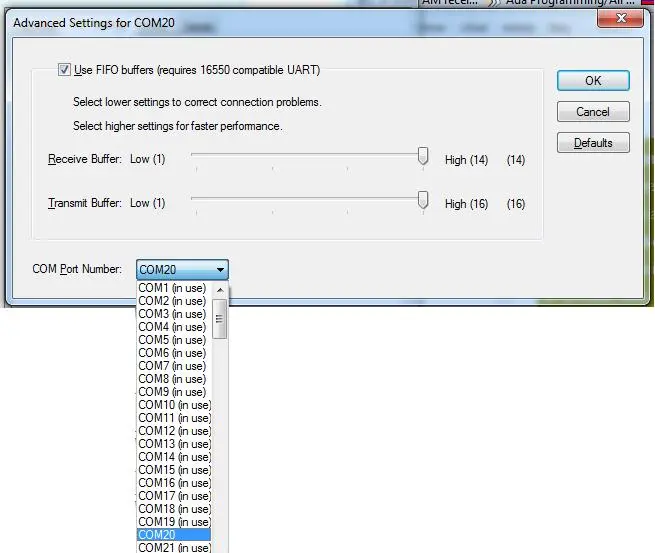Select COM18 (in use) from the list
Image resolution: width=655 pixels, height=553 pixels.
tap(174, 509)
